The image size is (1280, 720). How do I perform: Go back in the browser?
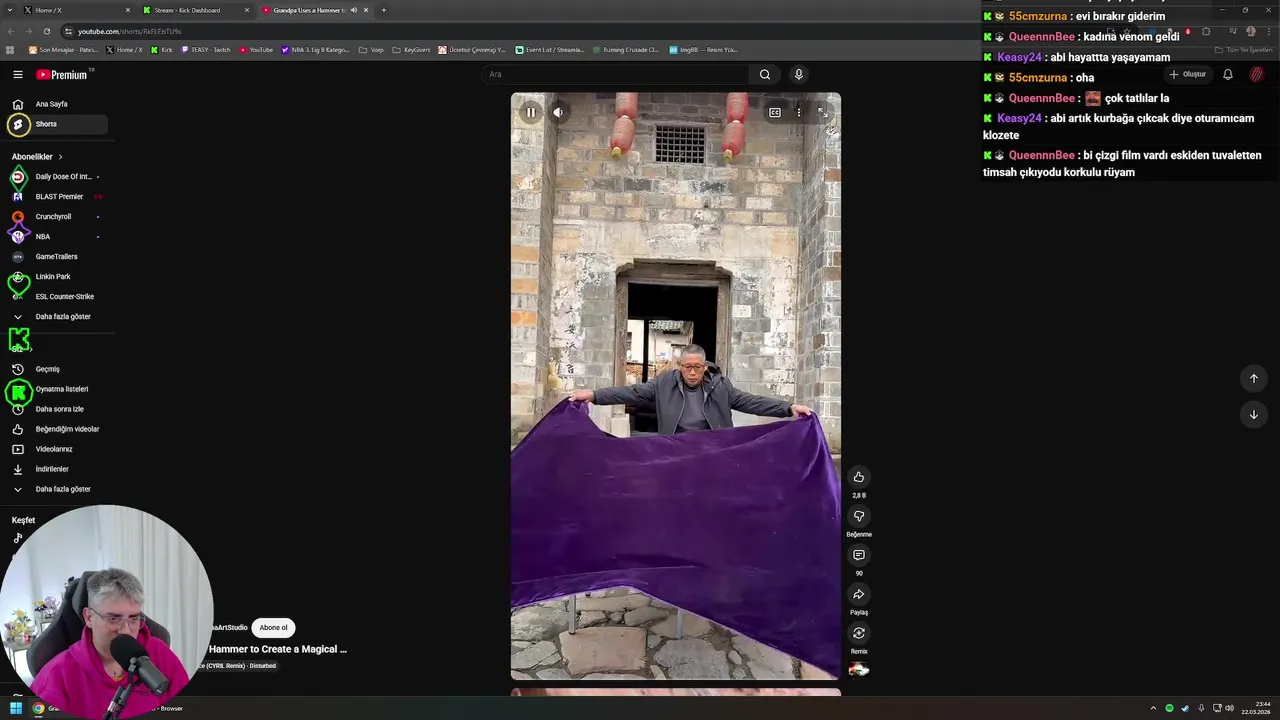tap(10, 31)
